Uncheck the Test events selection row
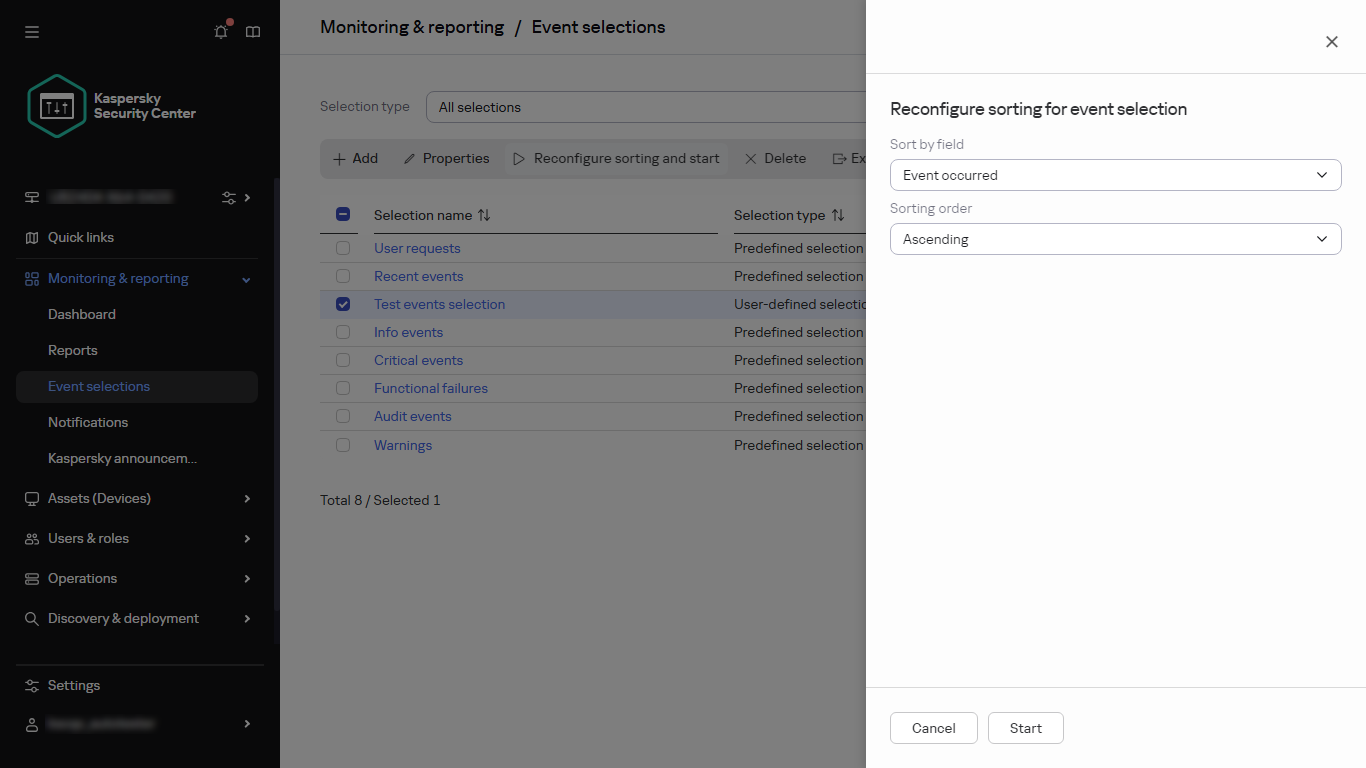The height and width of the screenshot is (768, 1366). [x=343, y=304]
